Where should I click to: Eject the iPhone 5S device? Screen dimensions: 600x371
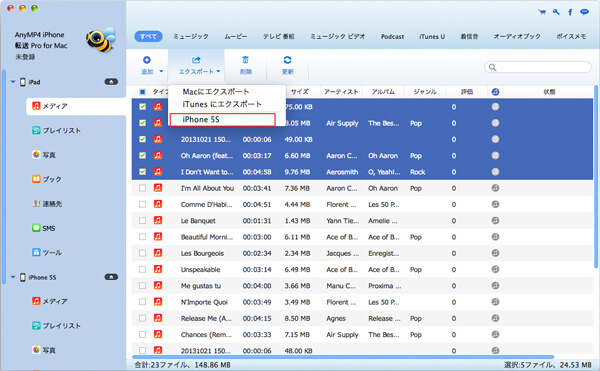pos(111,277)
